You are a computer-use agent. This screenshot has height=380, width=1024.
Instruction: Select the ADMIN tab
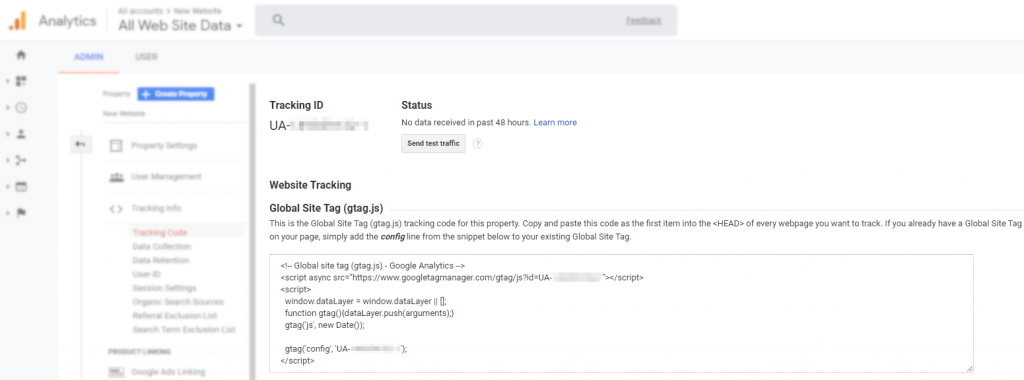(x=89, y=57)
